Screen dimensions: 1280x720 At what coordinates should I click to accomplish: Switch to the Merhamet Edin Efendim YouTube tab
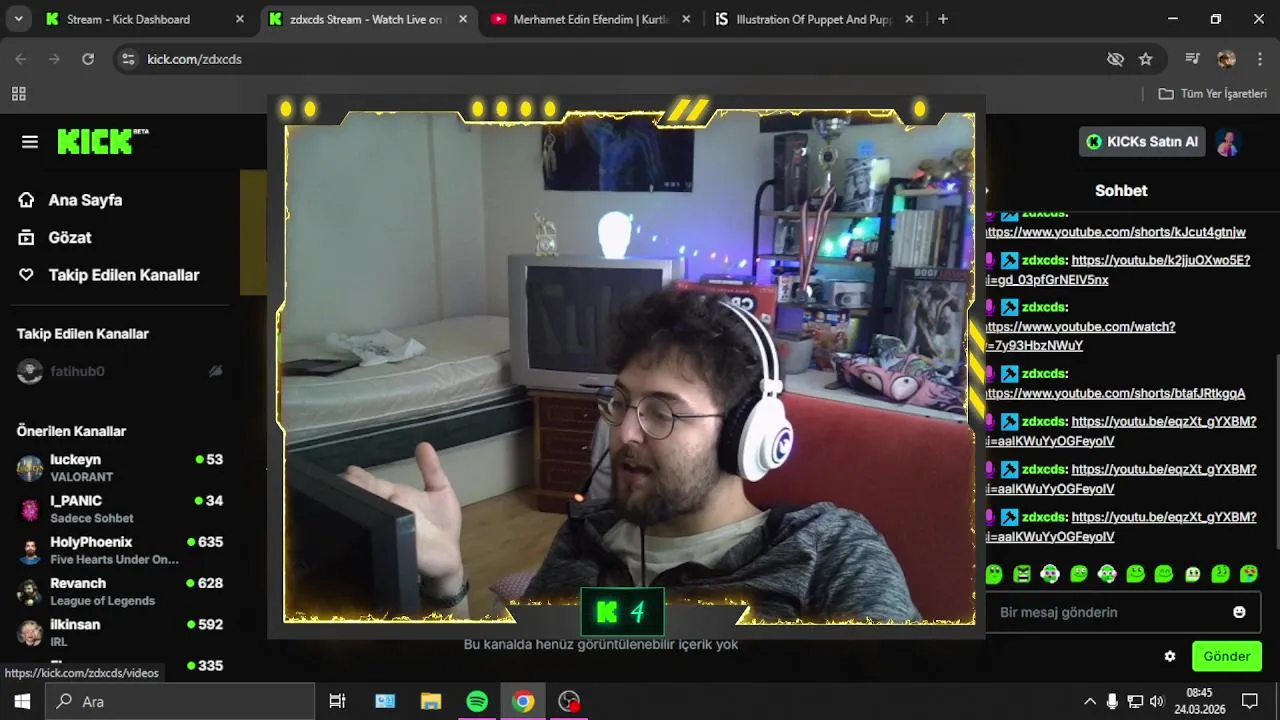(591, 19)
